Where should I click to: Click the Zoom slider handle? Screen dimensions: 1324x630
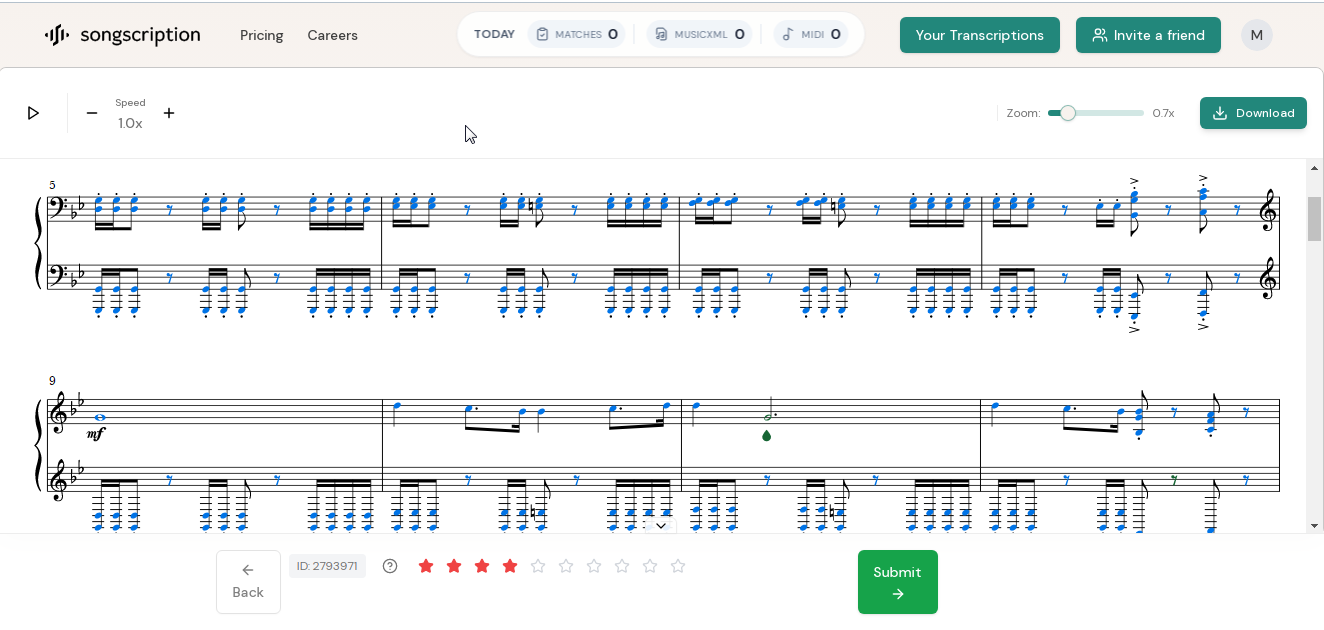point(1068,113)
